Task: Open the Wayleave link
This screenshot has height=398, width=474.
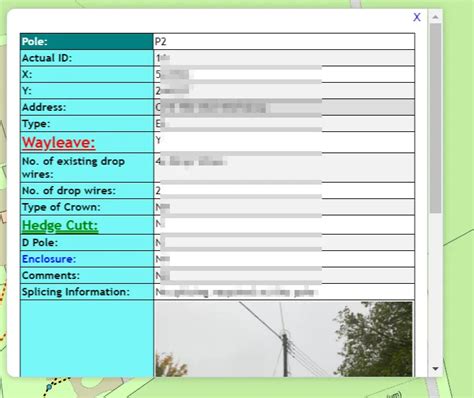Action: [59, 143]
